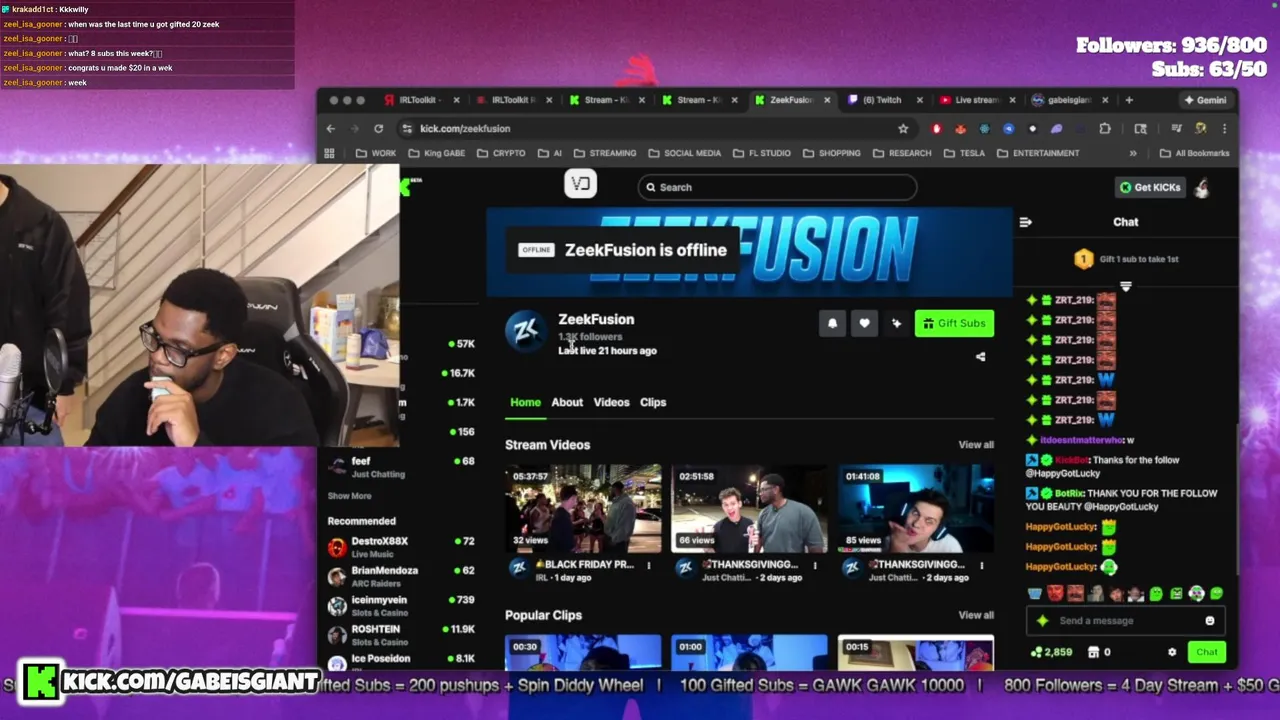Screen dimensions: 1280x720
Task: Open the WORK bookmarks folder
Action: coord(376,153)
